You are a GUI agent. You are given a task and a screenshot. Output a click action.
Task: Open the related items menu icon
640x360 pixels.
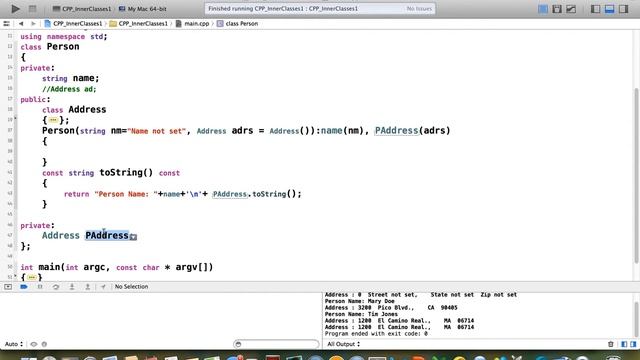pos(7,24)
